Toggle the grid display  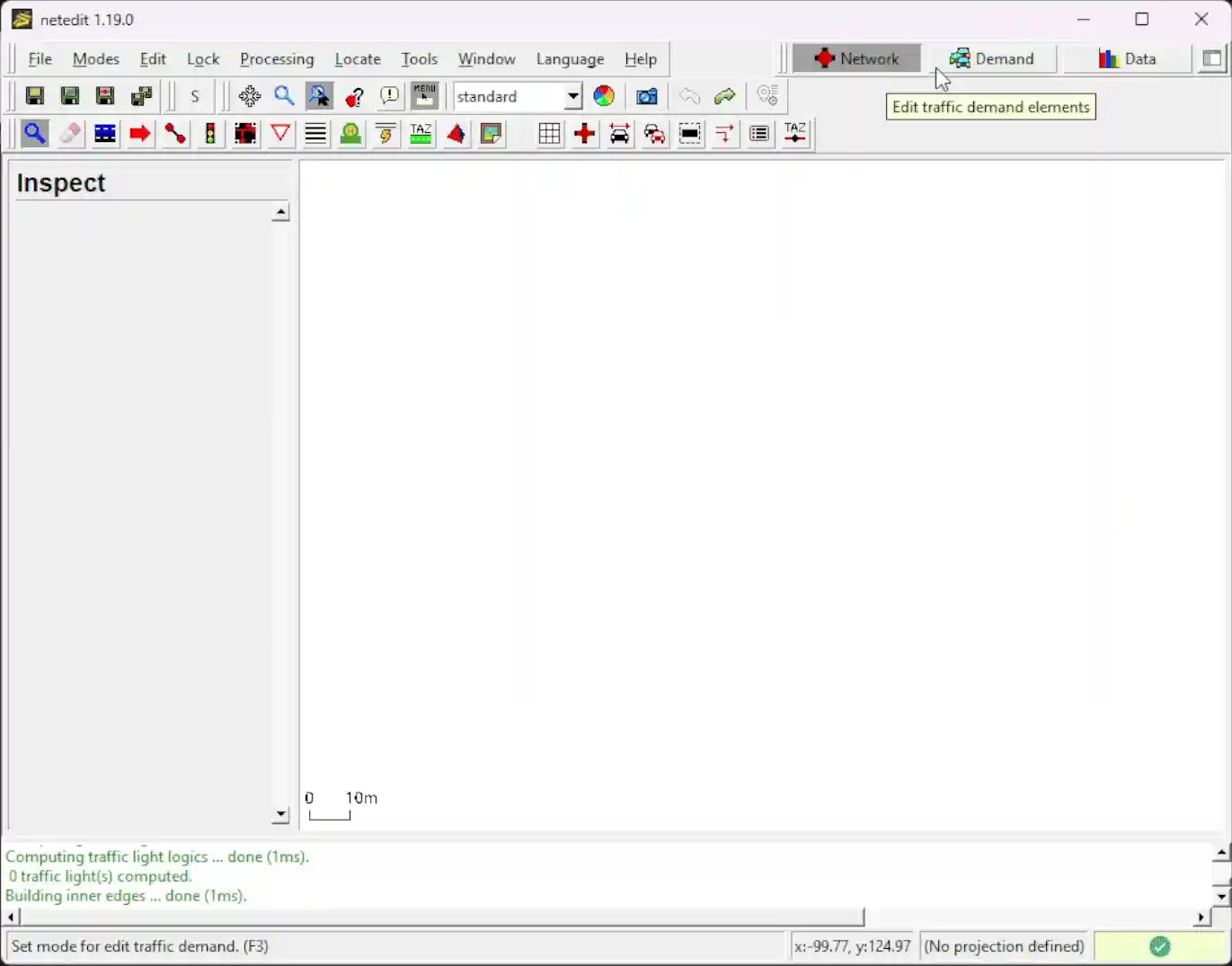[x=549, y=134]
